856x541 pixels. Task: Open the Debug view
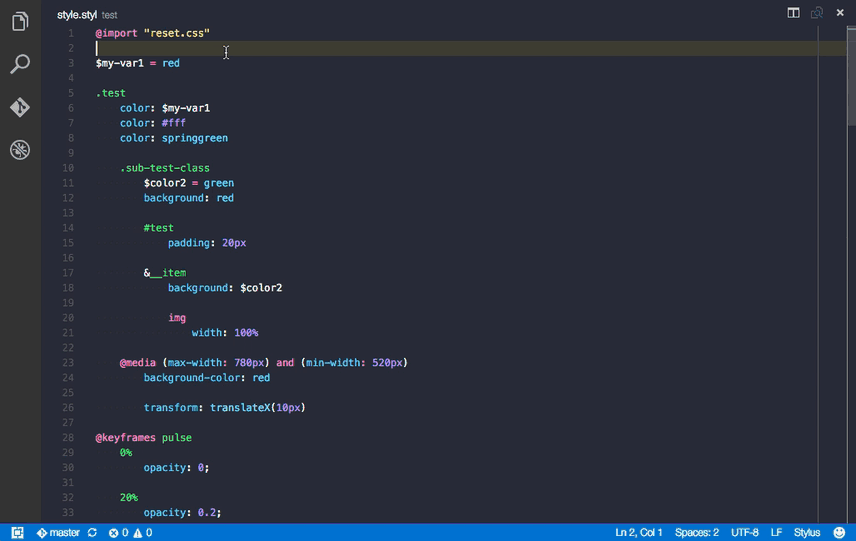(20, 150)
